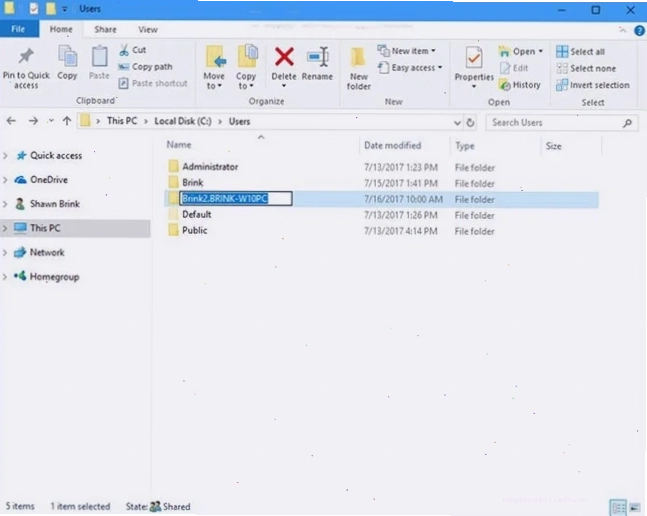Screen dimensions: 647x516
Task: Click Local Disk (C:) in address bar
Action: pyautogui.click(x=183, y=121)
